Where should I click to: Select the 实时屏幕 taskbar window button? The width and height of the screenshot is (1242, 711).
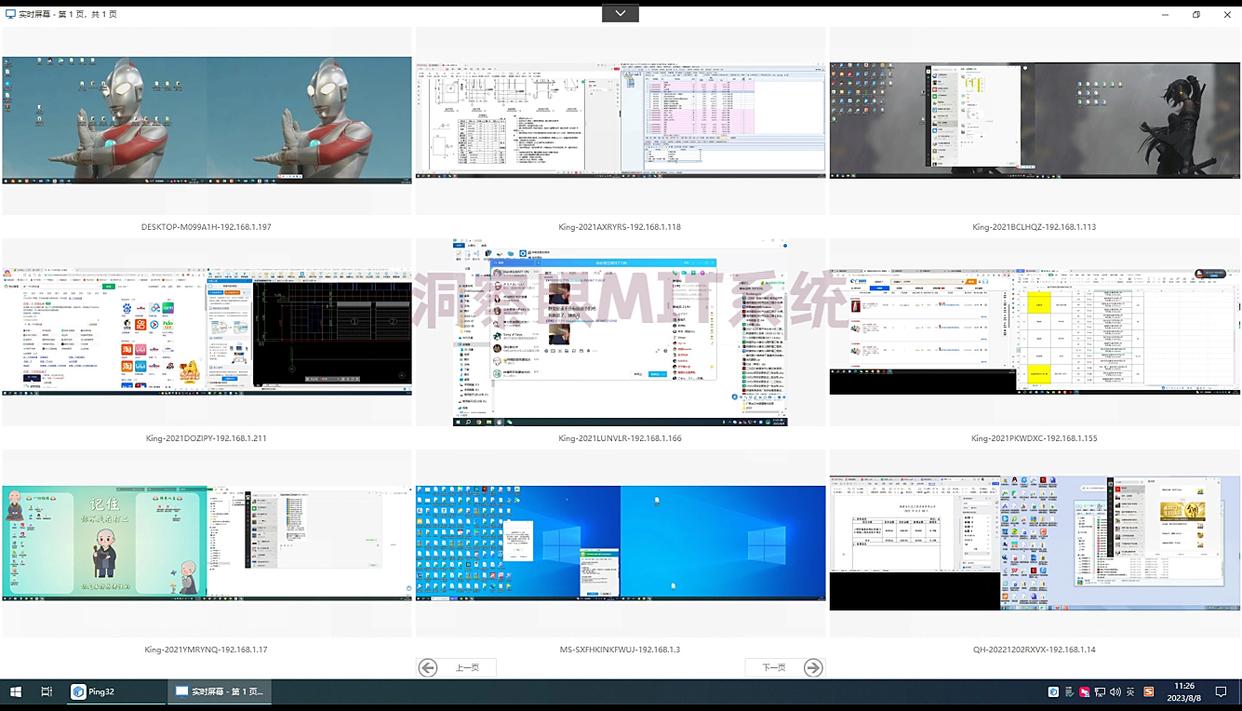click(218, 692)
